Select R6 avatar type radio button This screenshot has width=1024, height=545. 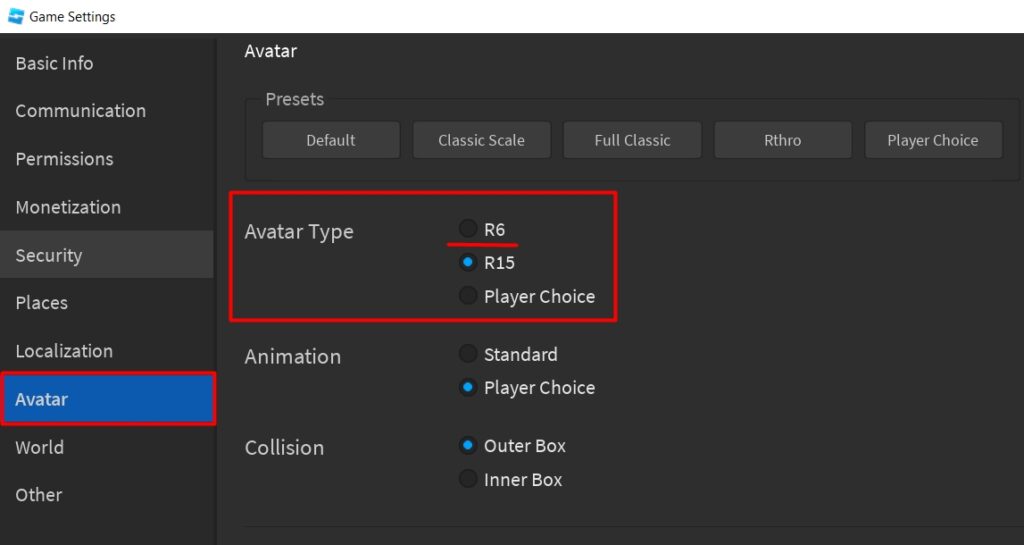(x=468, y=228)
